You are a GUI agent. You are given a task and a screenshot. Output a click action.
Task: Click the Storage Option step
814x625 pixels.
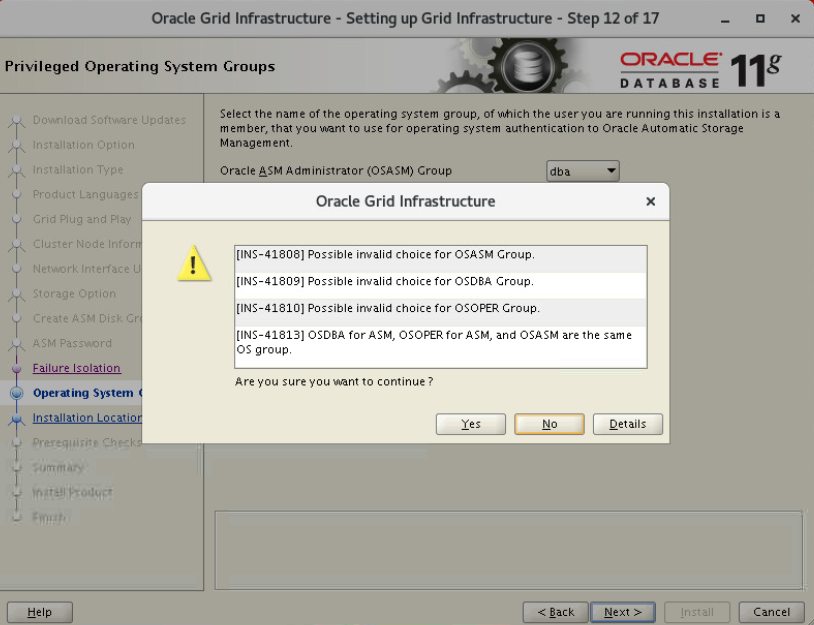(x=74, y=294)
